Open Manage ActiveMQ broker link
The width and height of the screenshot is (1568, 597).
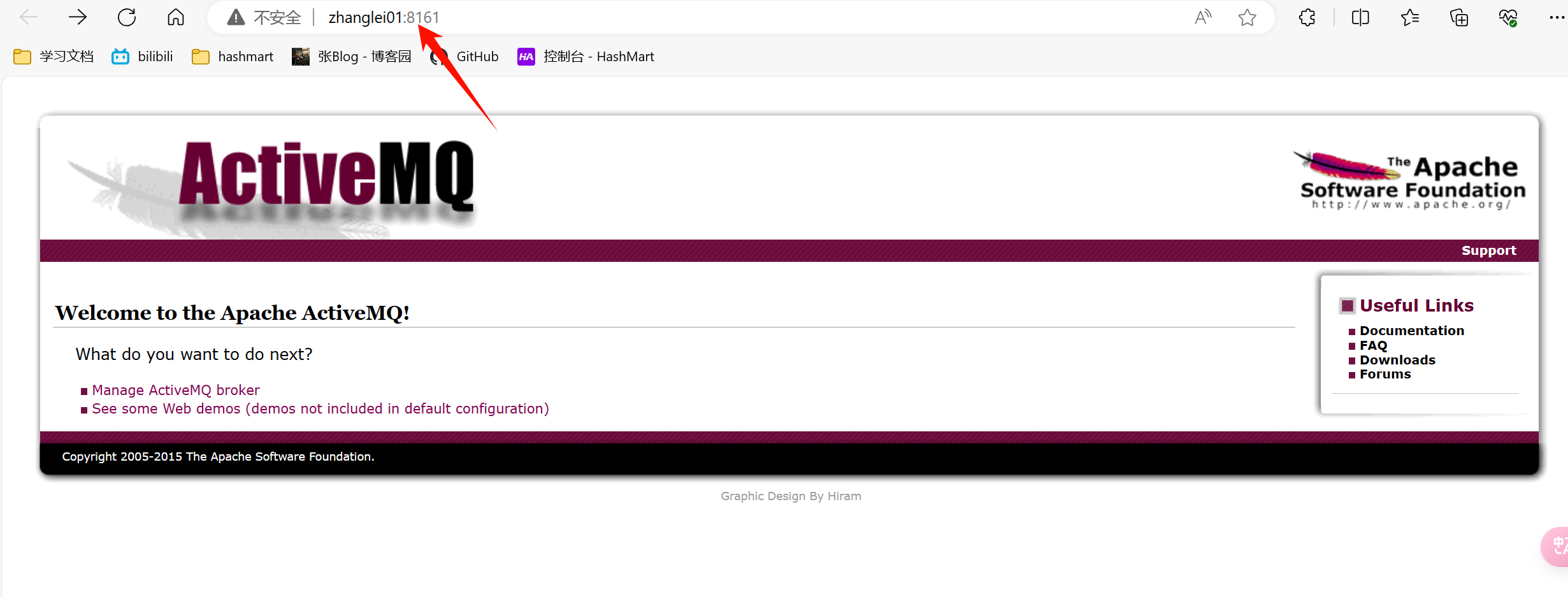(176, 390)
